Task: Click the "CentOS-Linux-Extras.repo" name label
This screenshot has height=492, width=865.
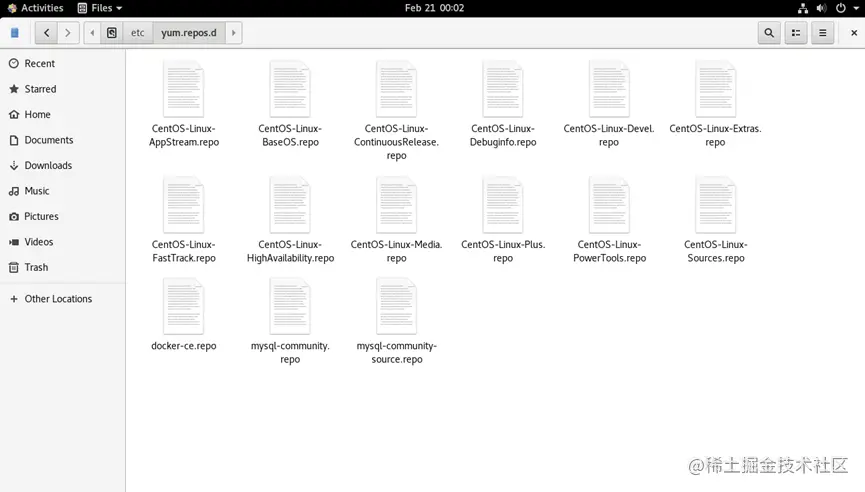Action: point(716,135)
